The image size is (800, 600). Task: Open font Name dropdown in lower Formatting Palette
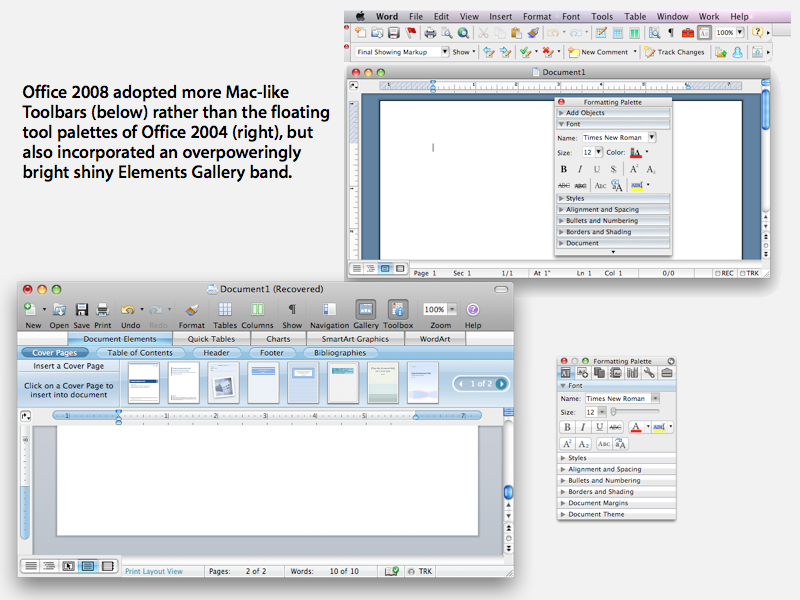coord(655,398)
